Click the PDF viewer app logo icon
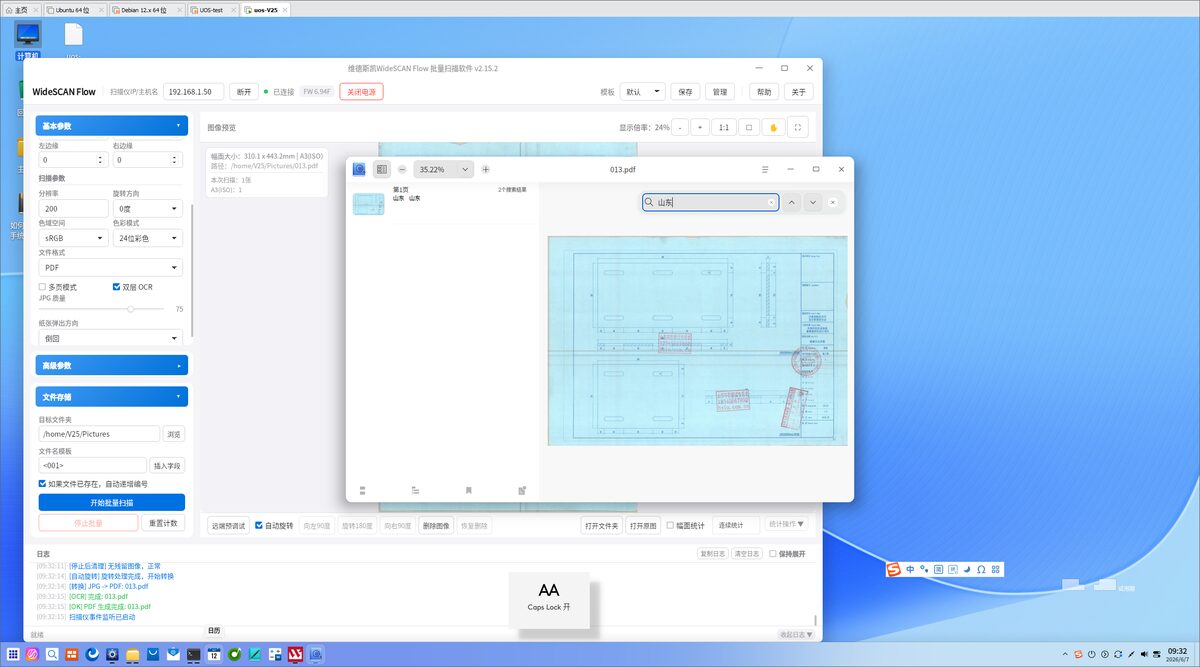This screenshot has height=667, width=1200. pos(359,170)
